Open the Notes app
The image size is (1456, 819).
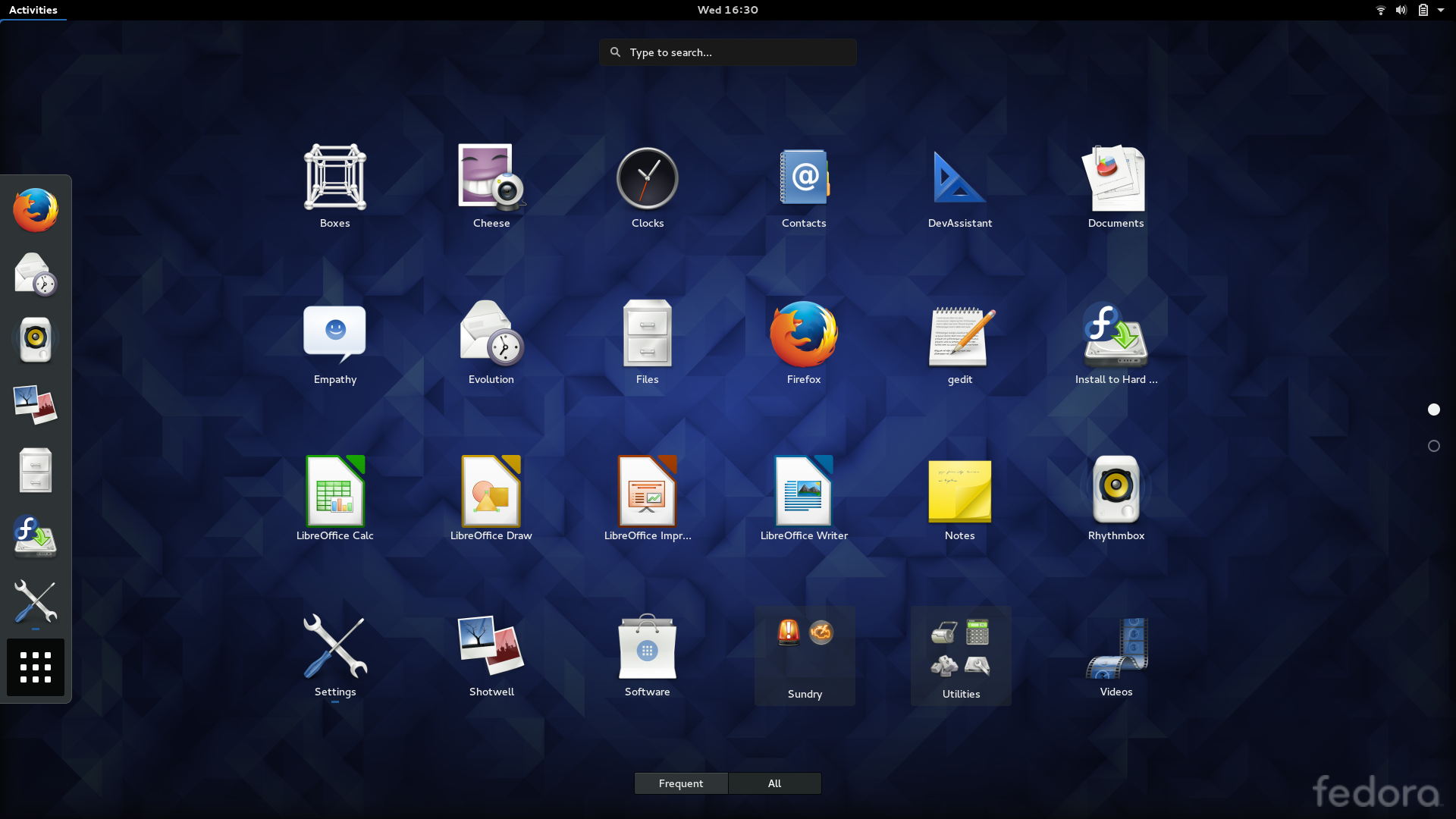tap(959, 499)
